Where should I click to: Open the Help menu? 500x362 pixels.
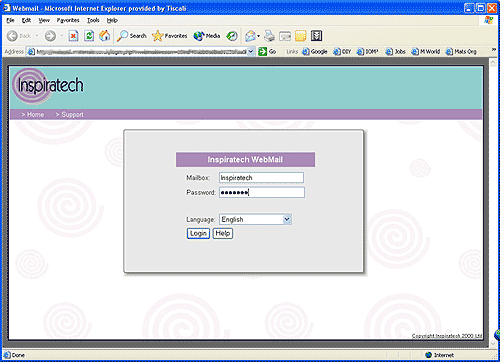pyautogui.click(x=112, y=20)
